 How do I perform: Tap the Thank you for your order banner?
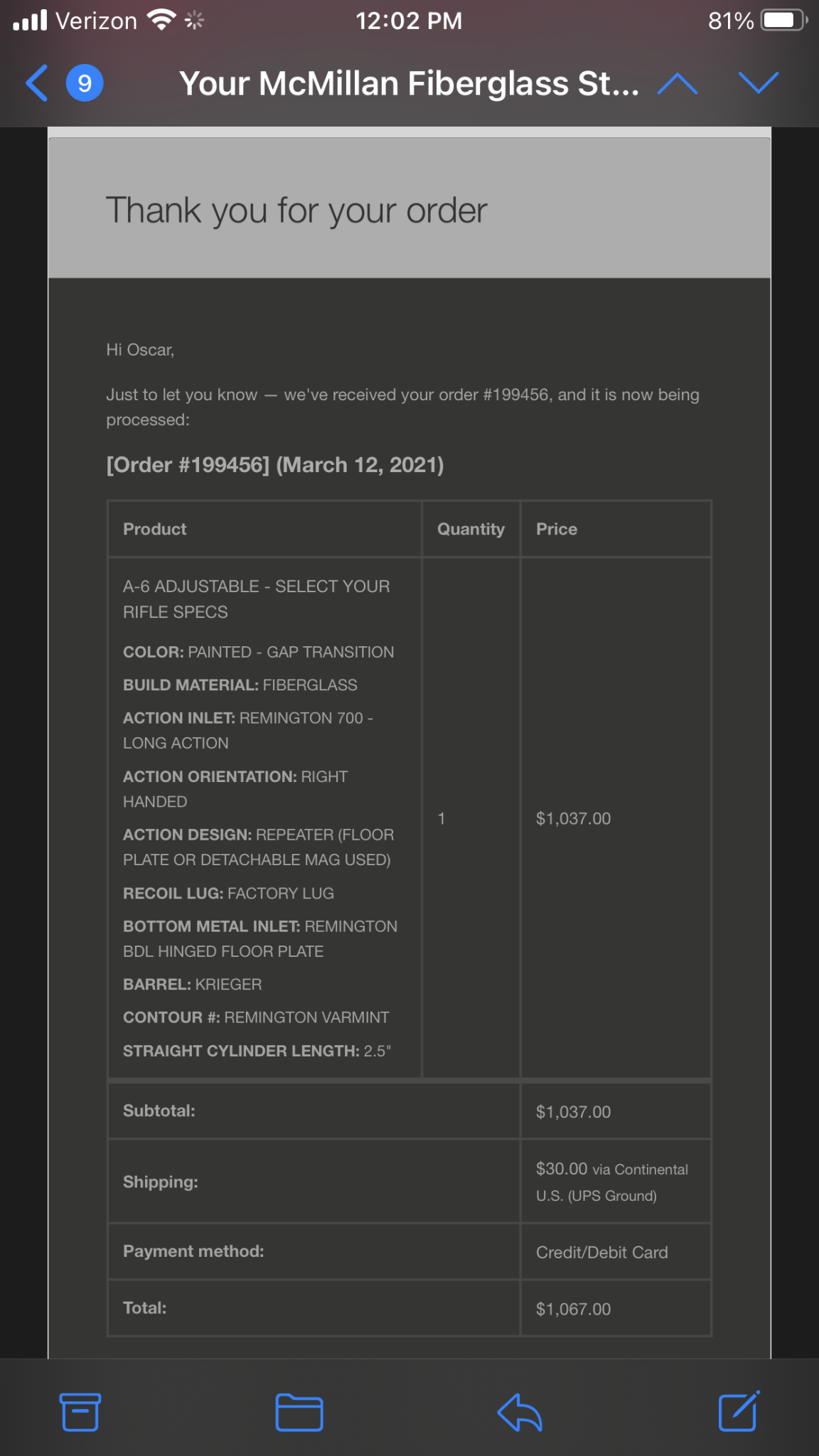click(296, 210)
